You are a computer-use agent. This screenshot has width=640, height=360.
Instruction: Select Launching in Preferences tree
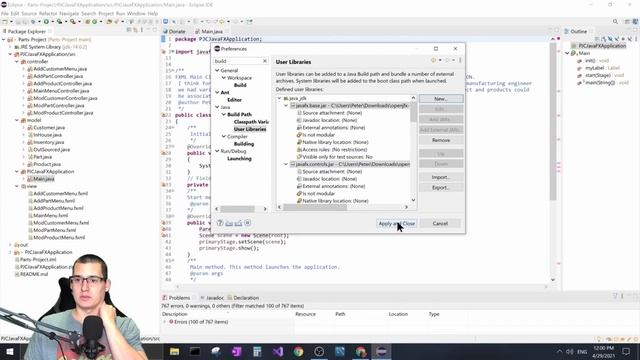point(239,158)
